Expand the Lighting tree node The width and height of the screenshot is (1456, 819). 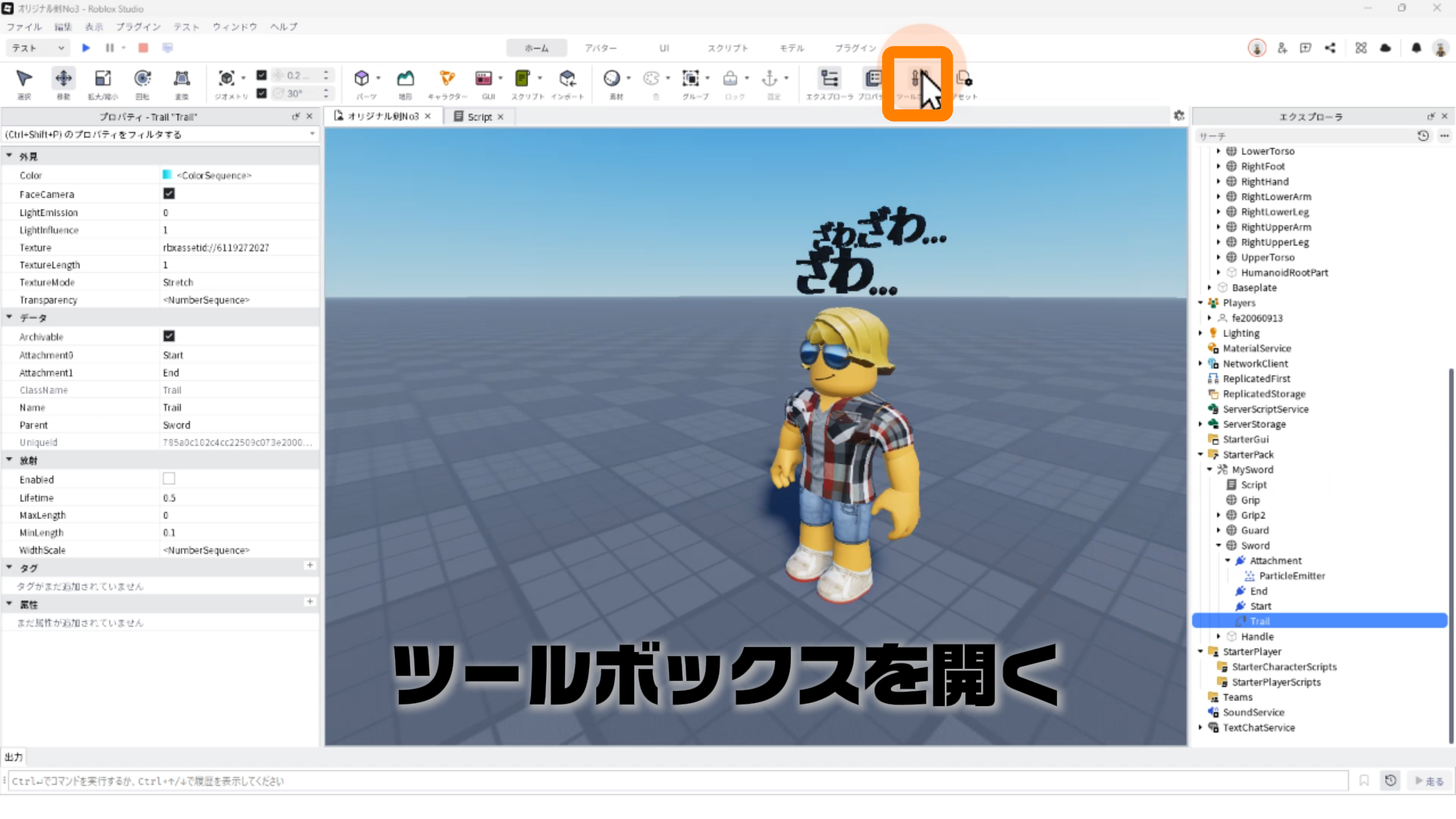pyautogui.click(x=1200, y=333)
